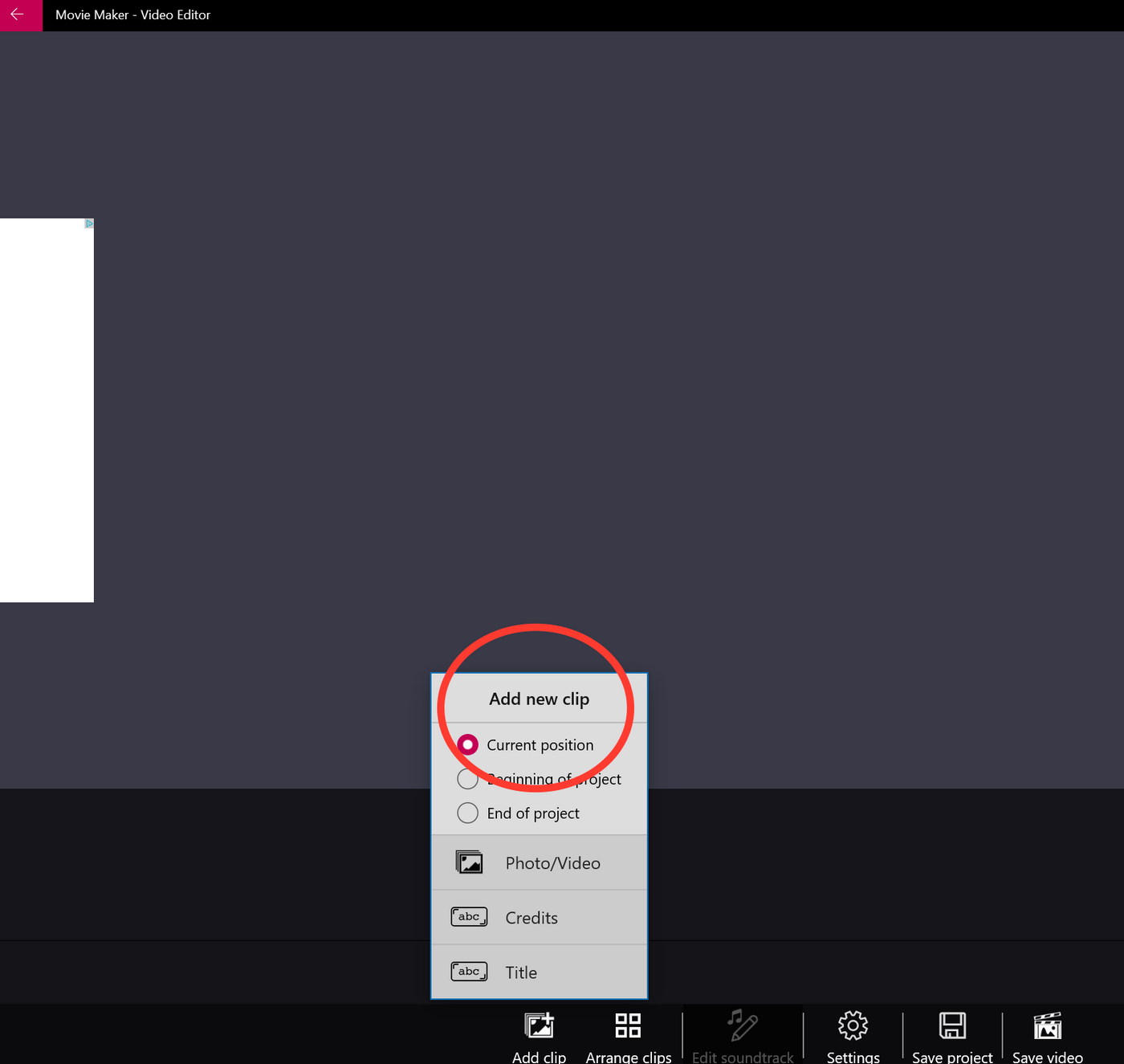The height and width of the screenshot is (1064, 1124).
Task: Select Credits in the Add new clip popup
Action: (x=531, y=917)
